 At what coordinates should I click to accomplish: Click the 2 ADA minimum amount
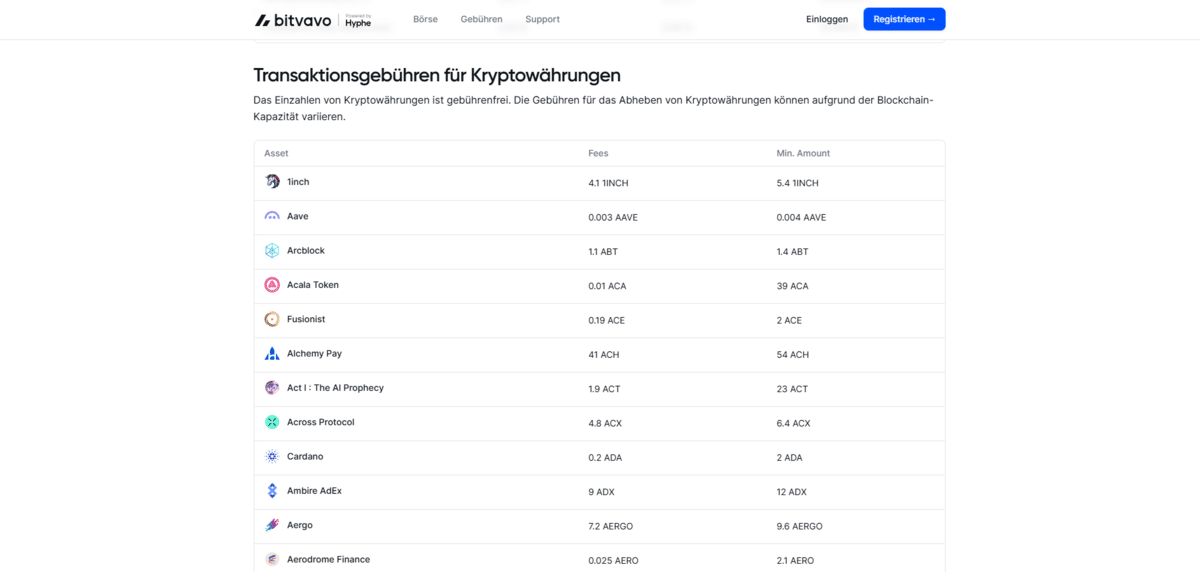click(x=789, y=458)
